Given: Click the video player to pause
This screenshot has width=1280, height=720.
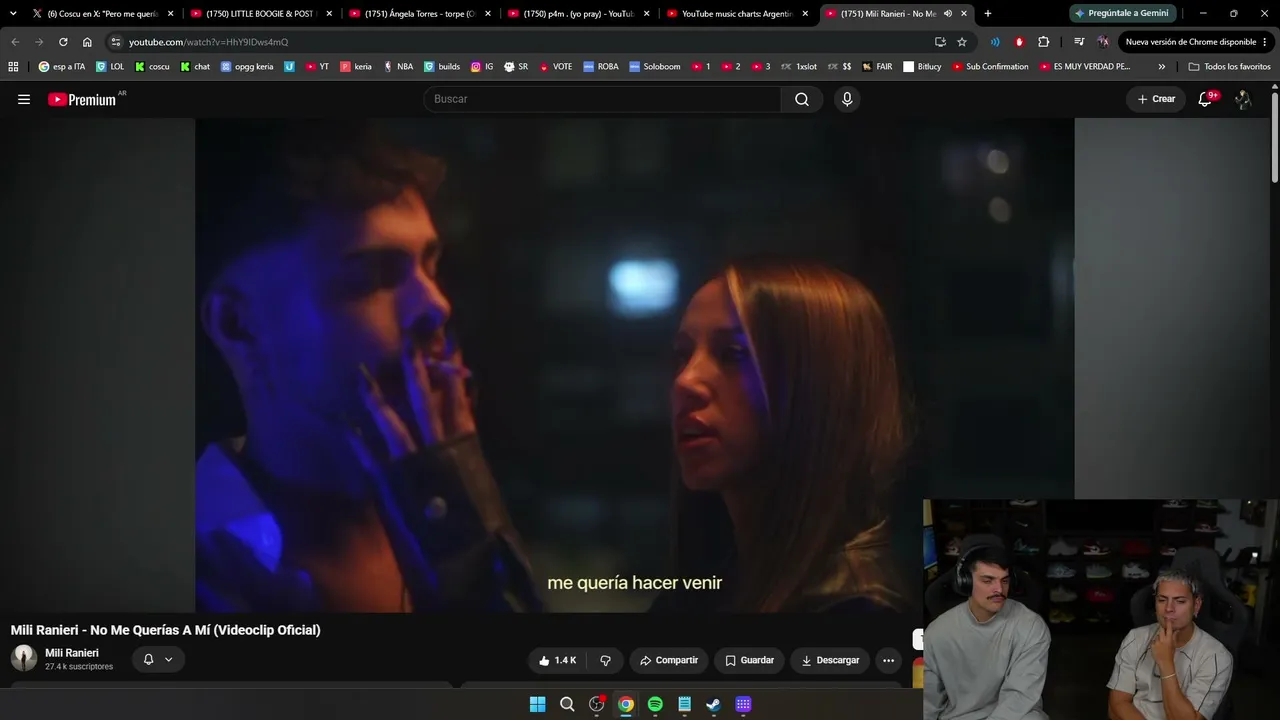Looking at the screenshot, I should click(x=634, y=365).
